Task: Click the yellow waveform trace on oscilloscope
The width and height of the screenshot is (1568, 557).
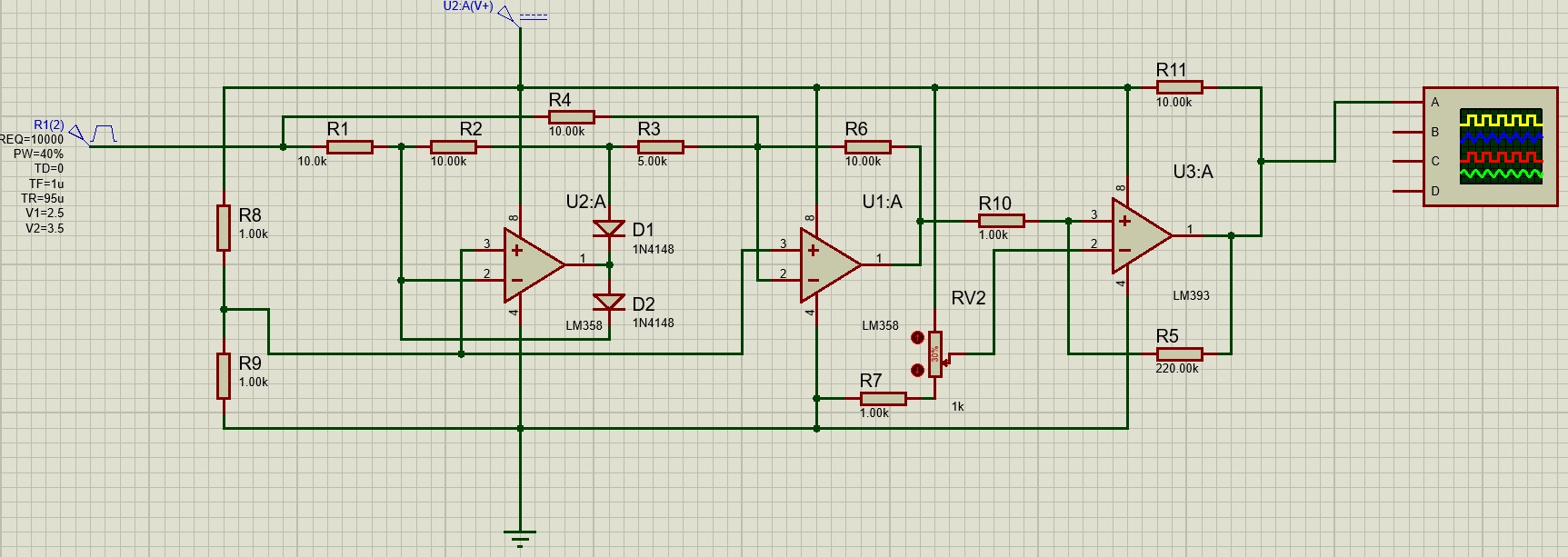Action: [x=1501, y=120]
